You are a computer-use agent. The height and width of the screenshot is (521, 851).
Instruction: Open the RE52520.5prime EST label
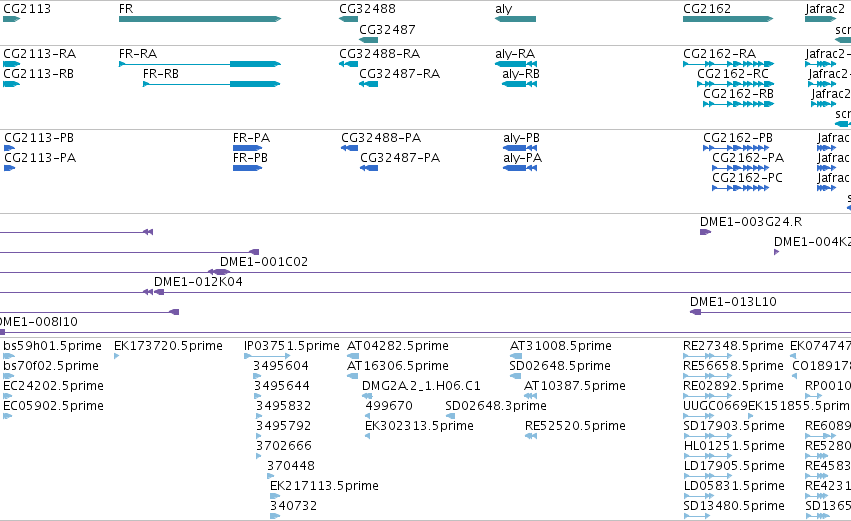tap(575, 426)
